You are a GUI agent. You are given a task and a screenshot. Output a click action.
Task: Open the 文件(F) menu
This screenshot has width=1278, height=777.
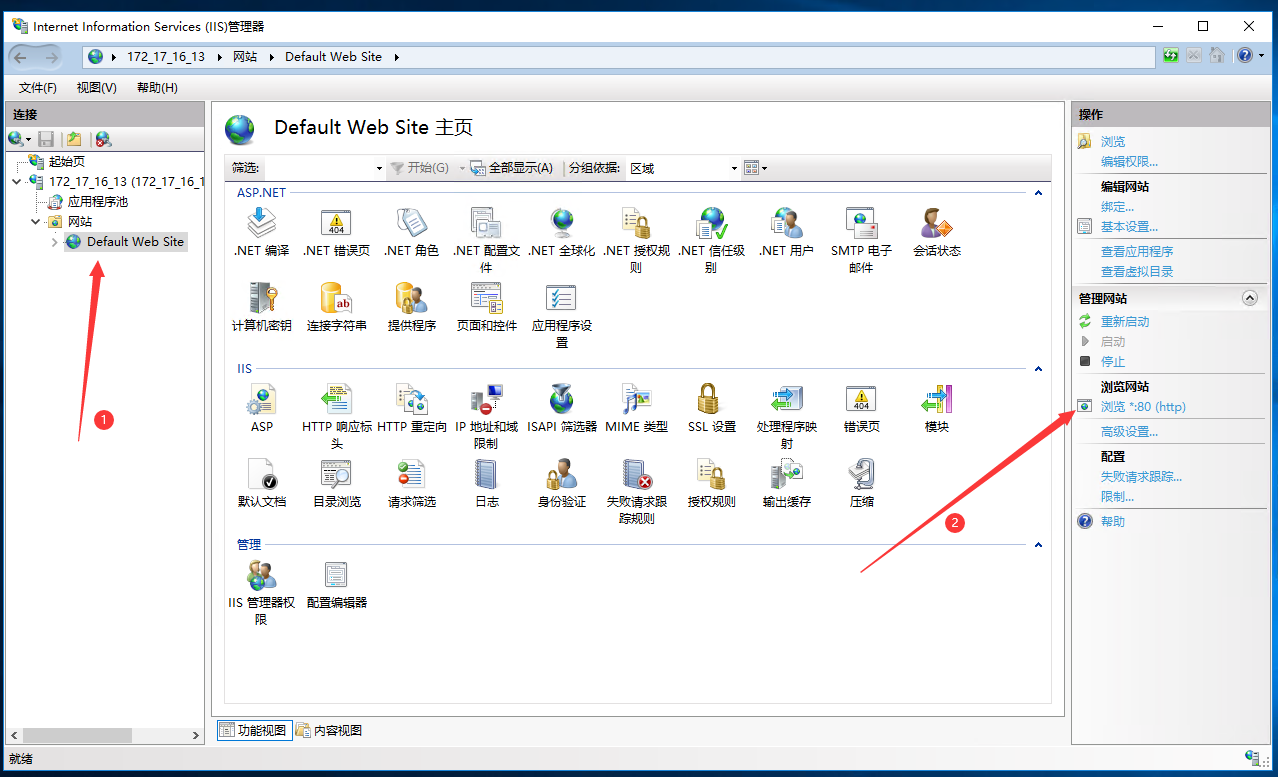tap(38, 88)
